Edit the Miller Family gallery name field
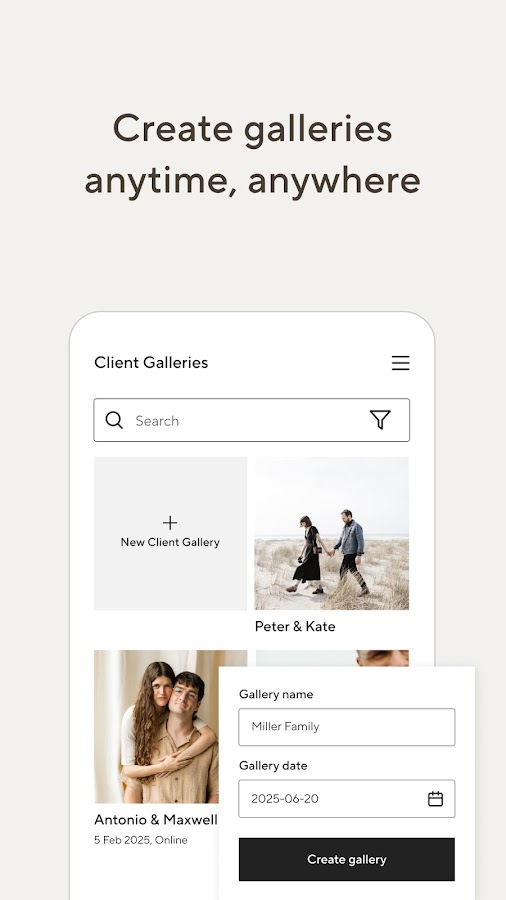The width and height of the screenshot is (506, 900). point(347,727)
